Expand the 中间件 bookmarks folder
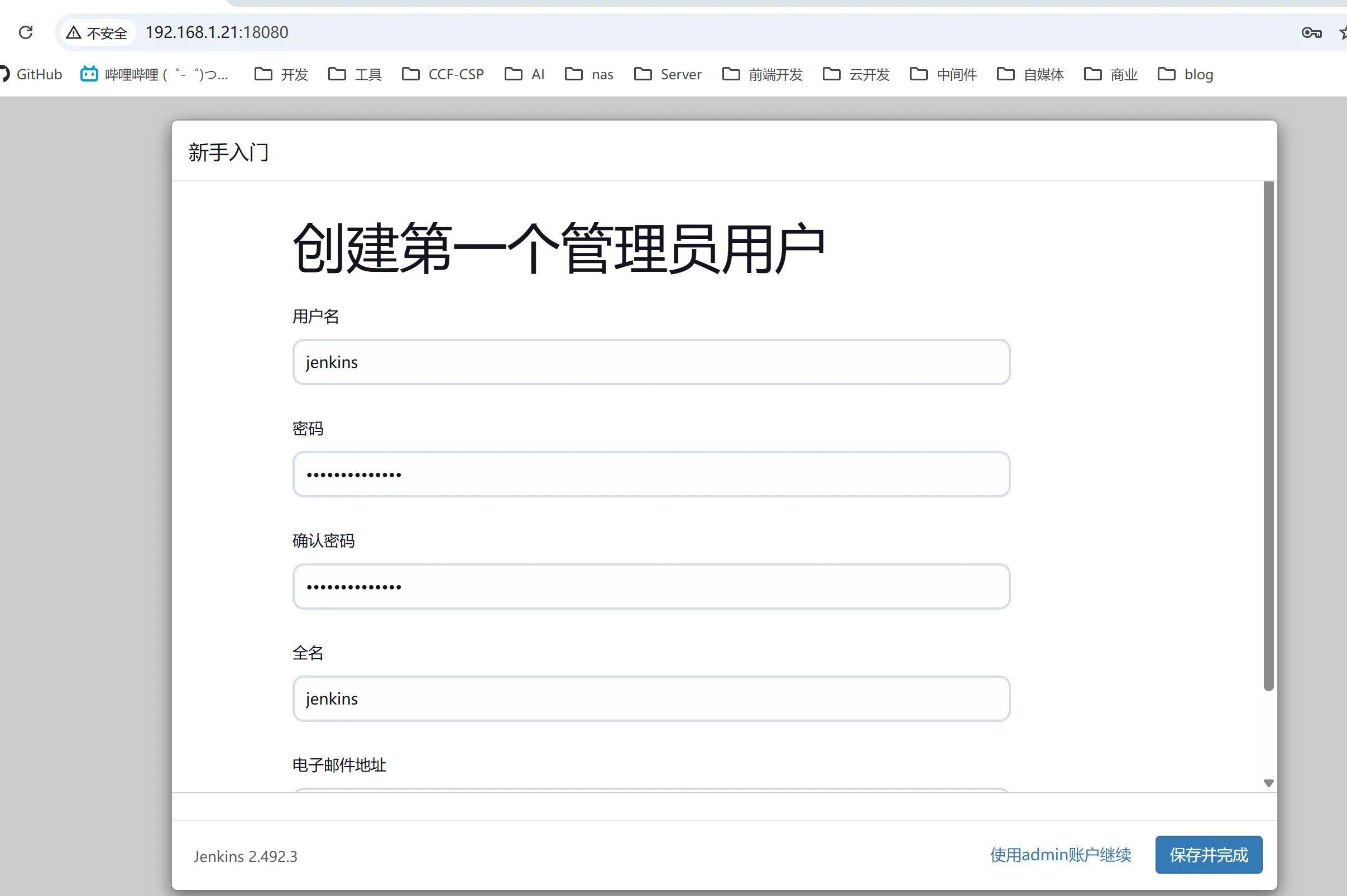The image size is (1347, 896). (941, 74)
